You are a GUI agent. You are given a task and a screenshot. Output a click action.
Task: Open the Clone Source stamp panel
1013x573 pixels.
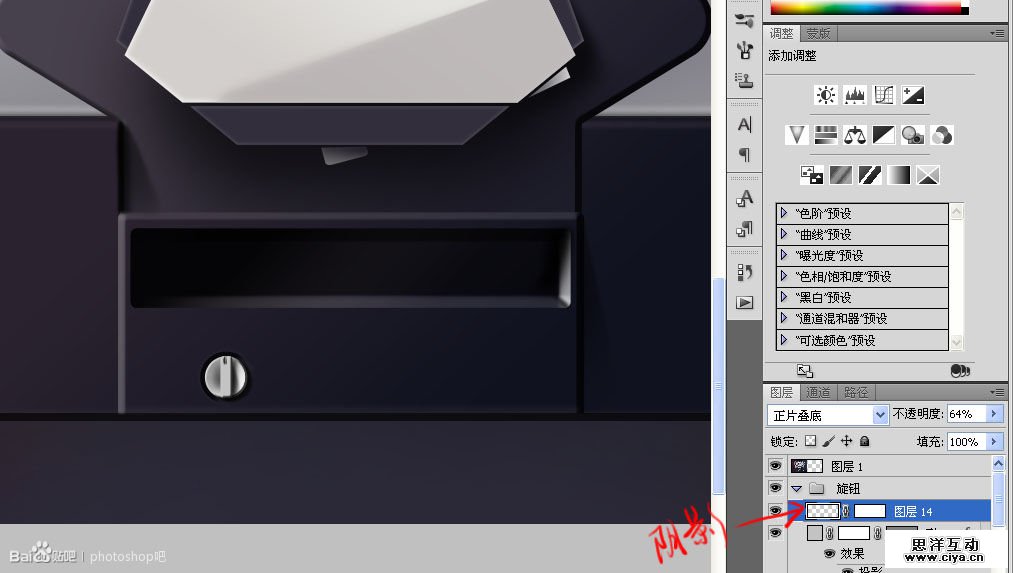coord(744,80)
